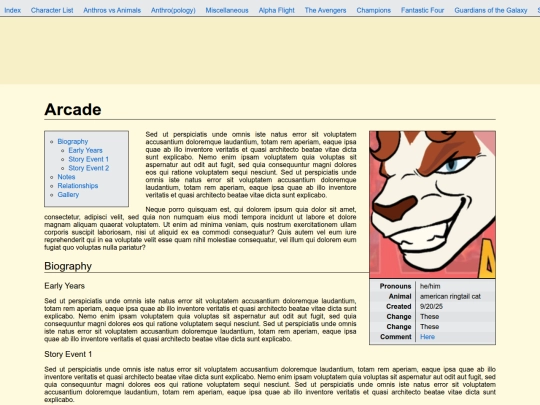Click the Arcade page title
This screenshot has height=405, width=540.
(73, 110)
